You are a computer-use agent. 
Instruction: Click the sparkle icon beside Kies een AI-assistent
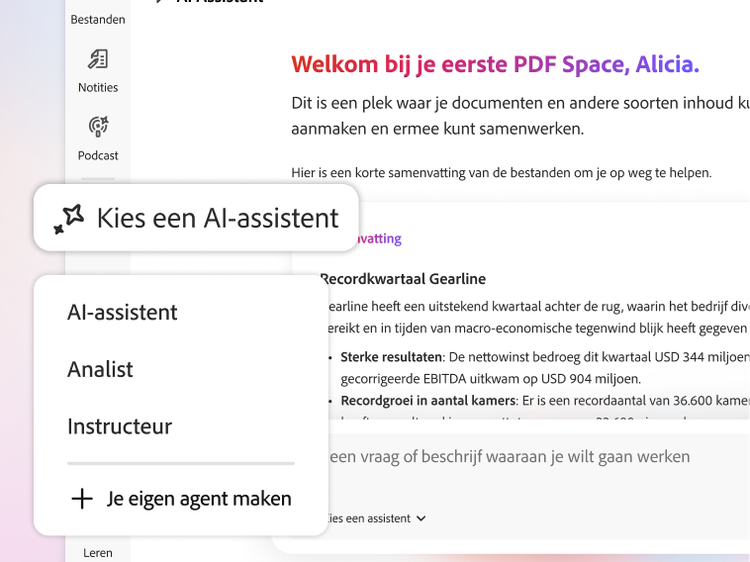tap(69, 219)
